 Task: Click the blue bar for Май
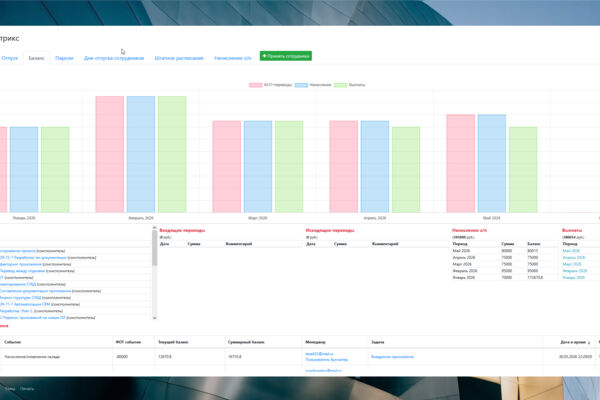click(492, 163)
